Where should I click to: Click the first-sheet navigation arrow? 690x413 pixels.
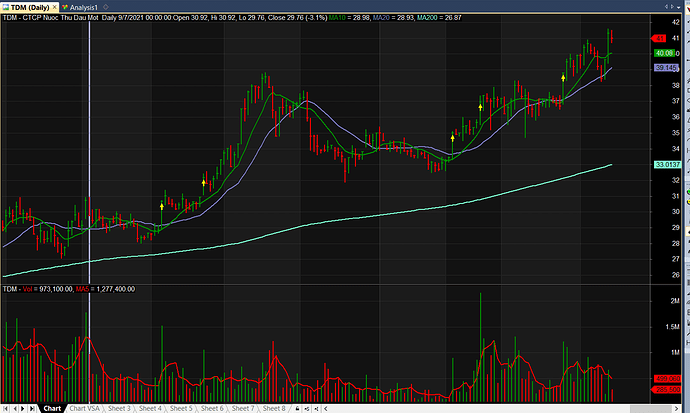[5, 408]
